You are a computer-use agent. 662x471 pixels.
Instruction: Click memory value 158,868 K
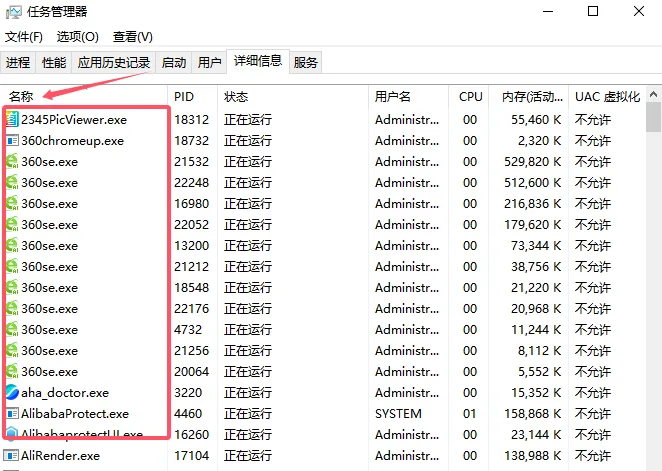533,414
